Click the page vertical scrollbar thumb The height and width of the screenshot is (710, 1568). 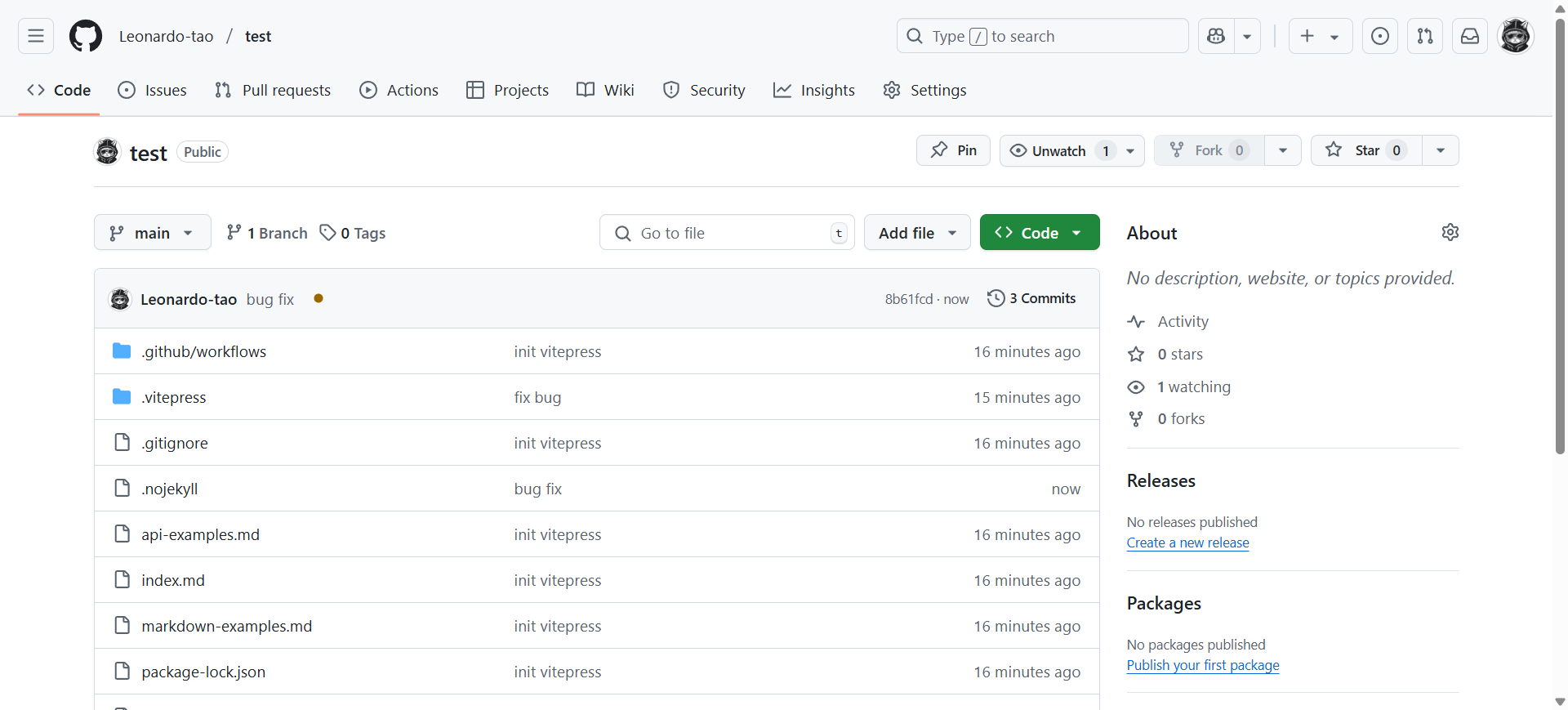(1560, 237)
